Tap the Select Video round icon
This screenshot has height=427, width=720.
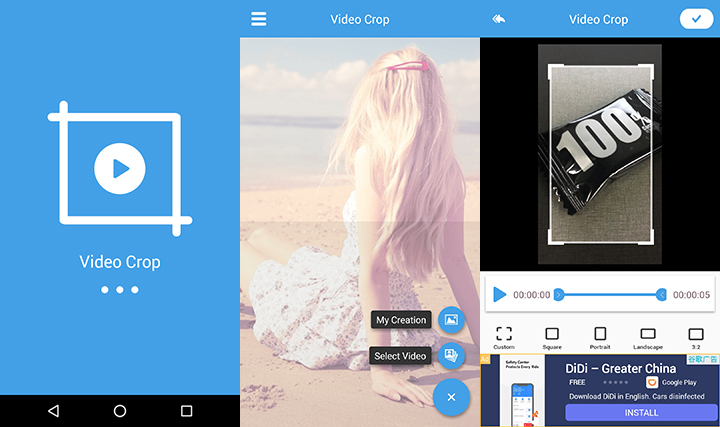pyautogui.click(x=451, y=355)
